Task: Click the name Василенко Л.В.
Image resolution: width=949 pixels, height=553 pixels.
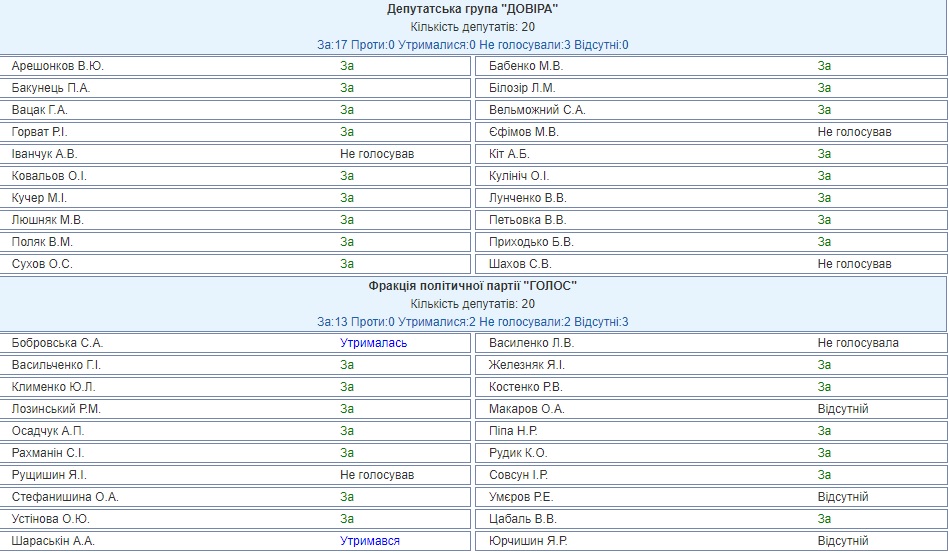Action: [531, 343]
